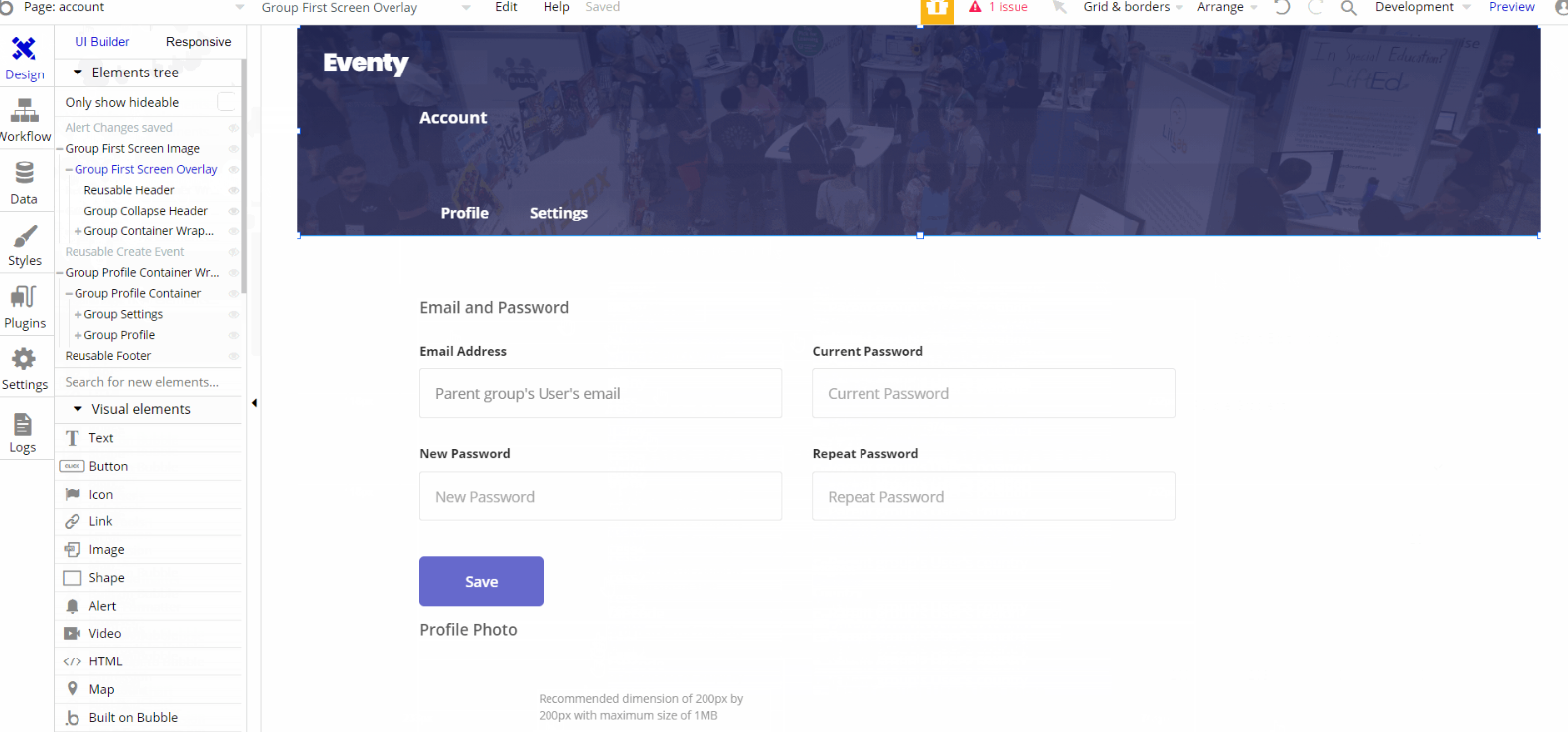
Task: Click the search magnifier icon
Action: pyautogui.click(x=1348, y=8)
